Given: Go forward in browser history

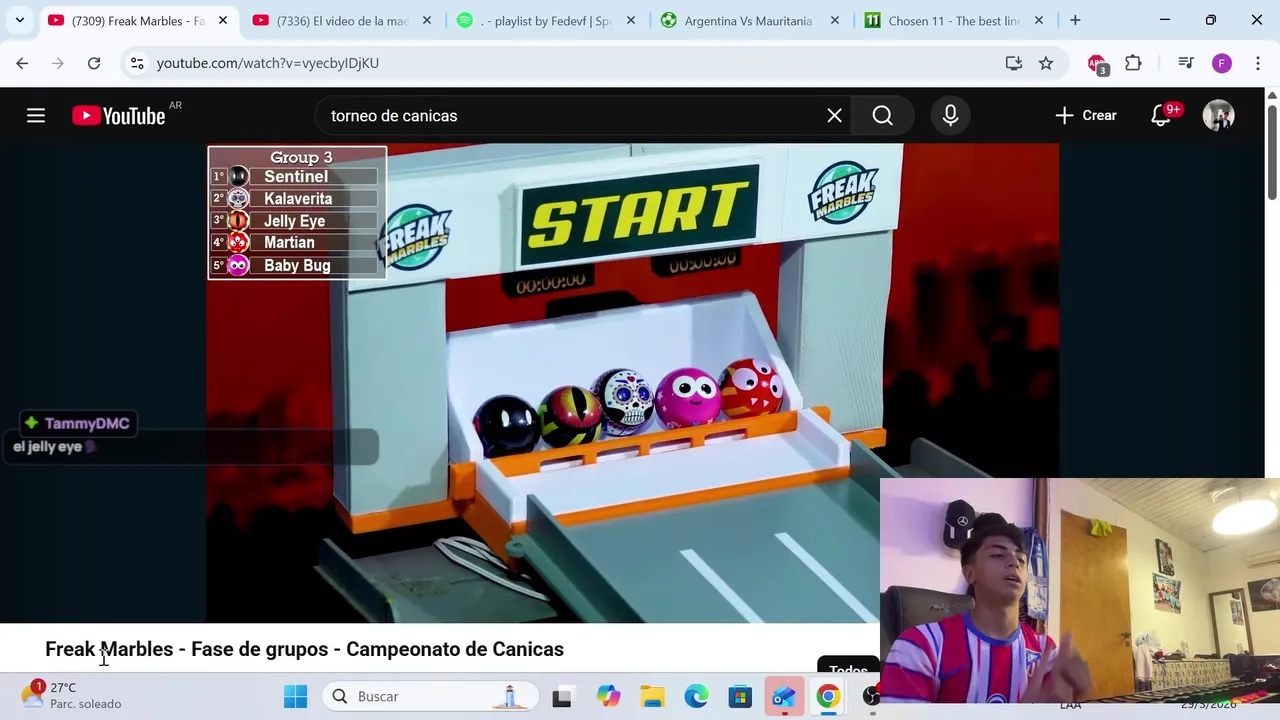Looking at the screenshot, I should click(x=58, y=63).
